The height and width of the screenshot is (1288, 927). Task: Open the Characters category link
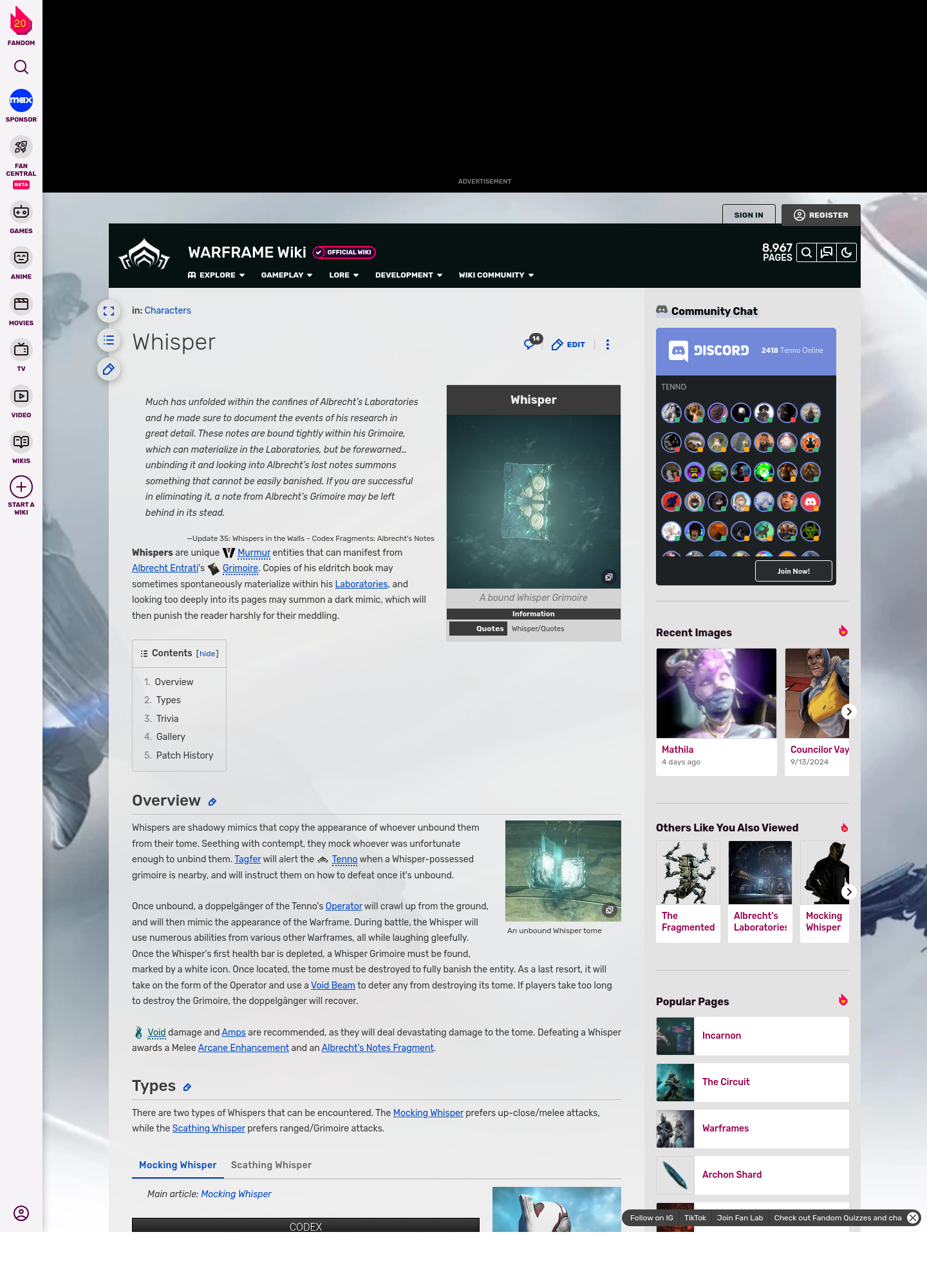(x=168, y=310)
